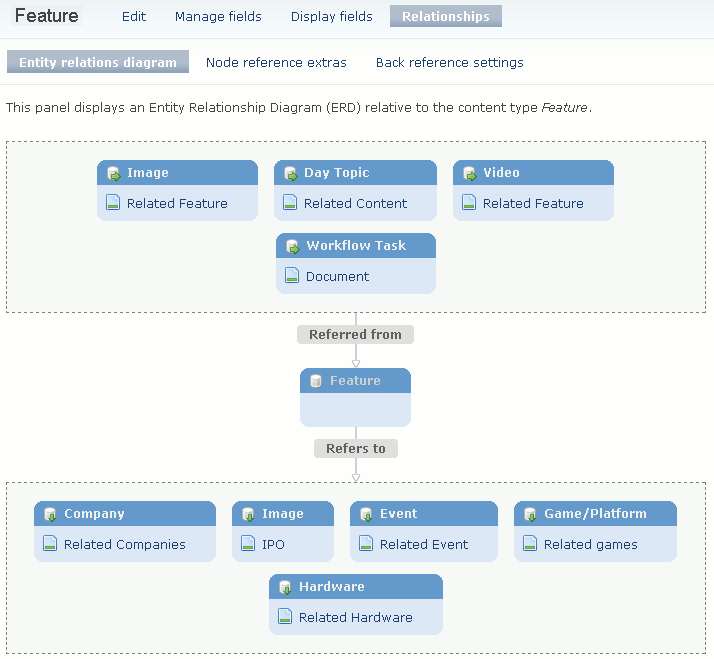Click the Company entity title
Image resolution: width=714 pixels, height=659 pixels.
94,514
